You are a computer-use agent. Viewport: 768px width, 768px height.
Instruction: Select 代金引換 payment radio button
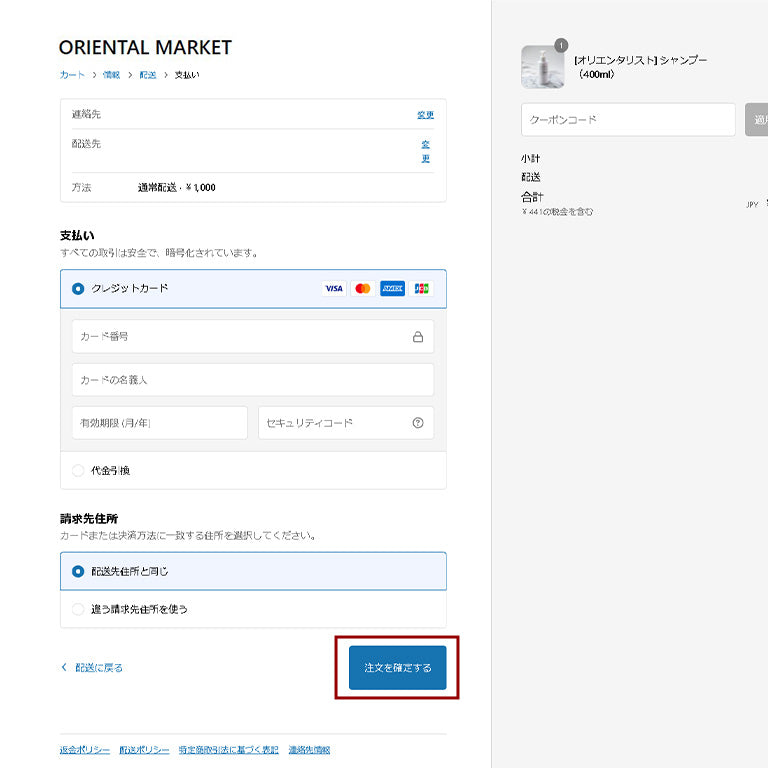click(78, 471)
